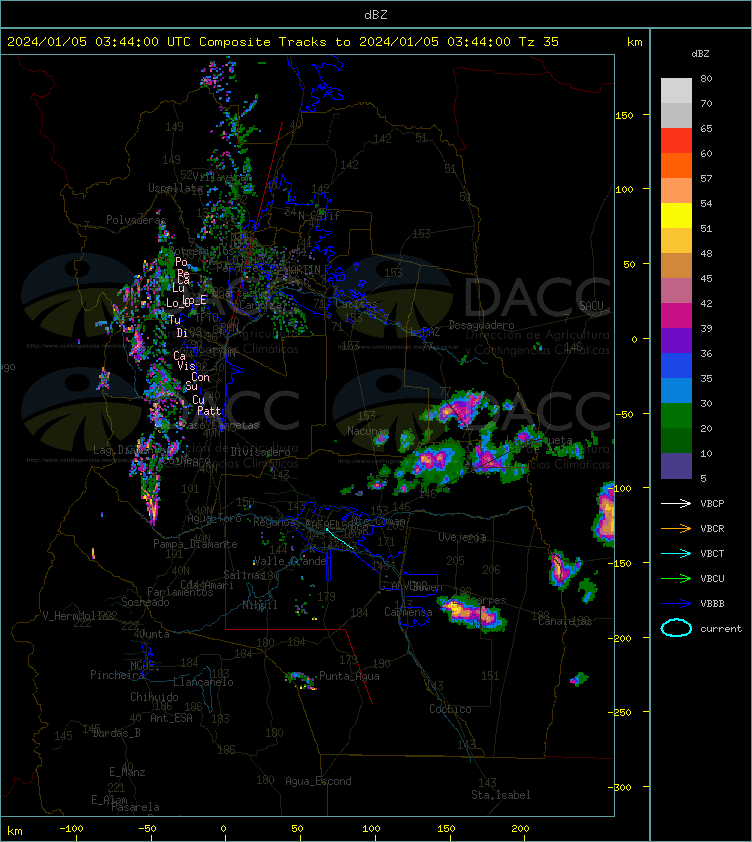752x842 pixels.
Task: Click the Sta.Isabel map label
Action: coord(501,795)
